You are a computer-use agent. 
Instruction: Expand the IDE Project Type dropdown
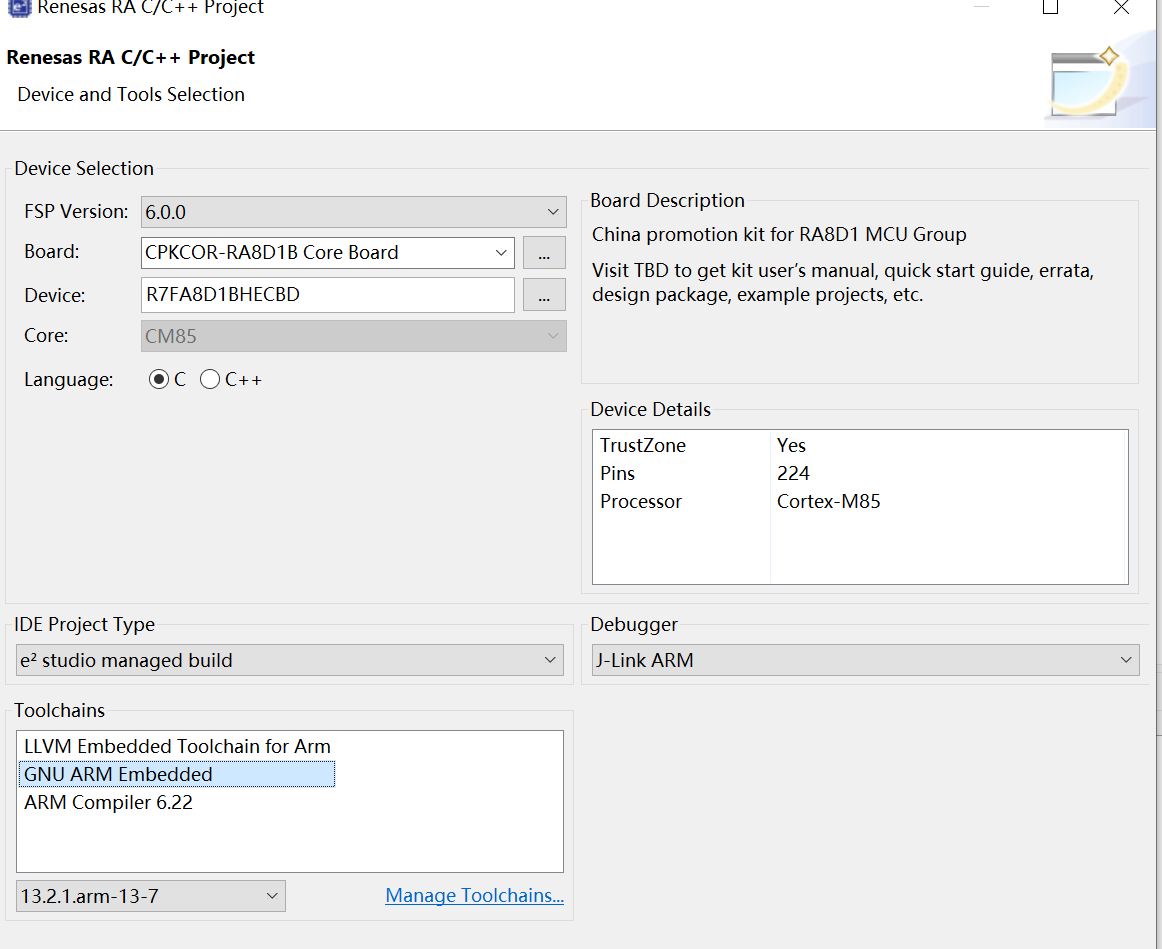click(290, 660)
